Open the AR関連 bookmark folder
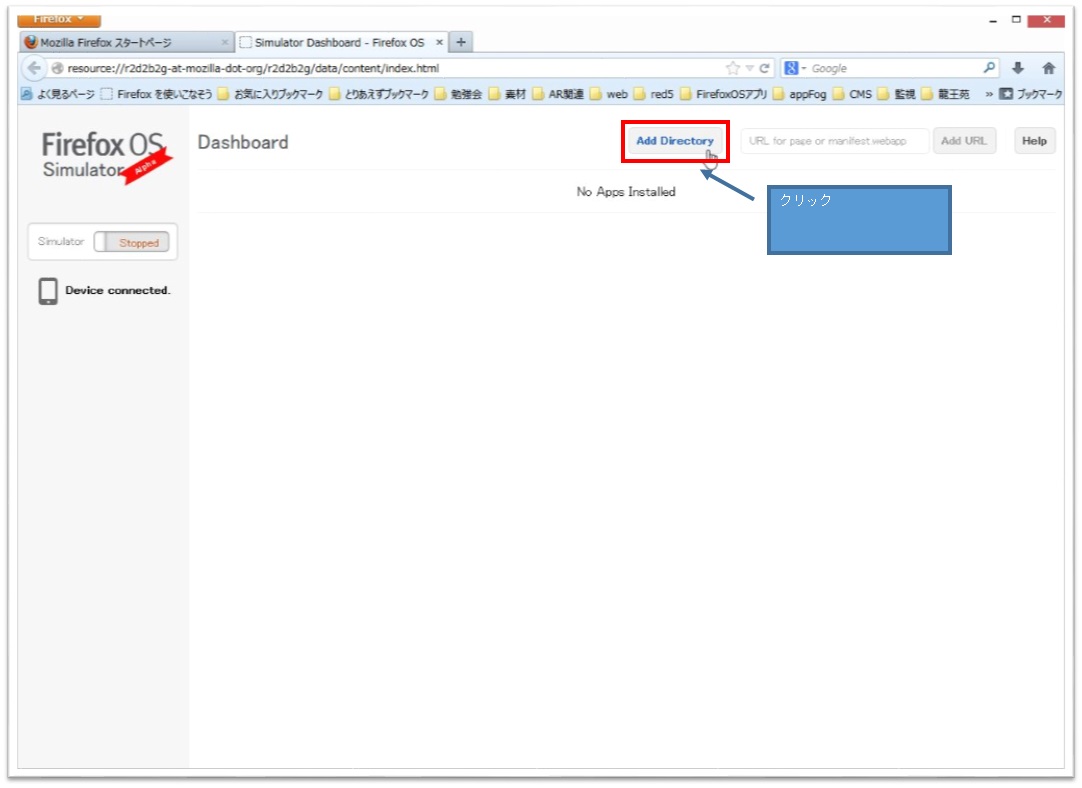1082x788 pixels. (x=558, y=94)
